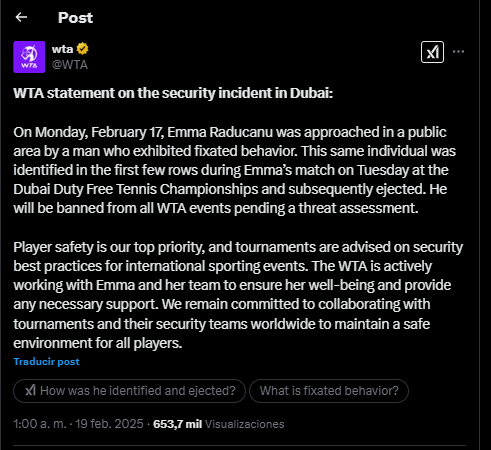Click the Grok icon inside the first suggestion chip

tap(30, 390)
